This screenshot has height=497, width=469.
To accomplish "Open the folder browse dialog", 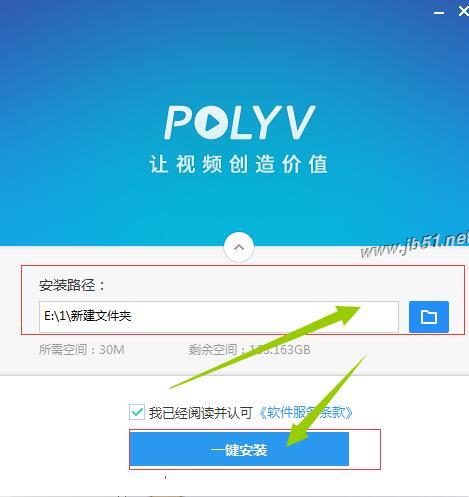I will pos(429,317).
